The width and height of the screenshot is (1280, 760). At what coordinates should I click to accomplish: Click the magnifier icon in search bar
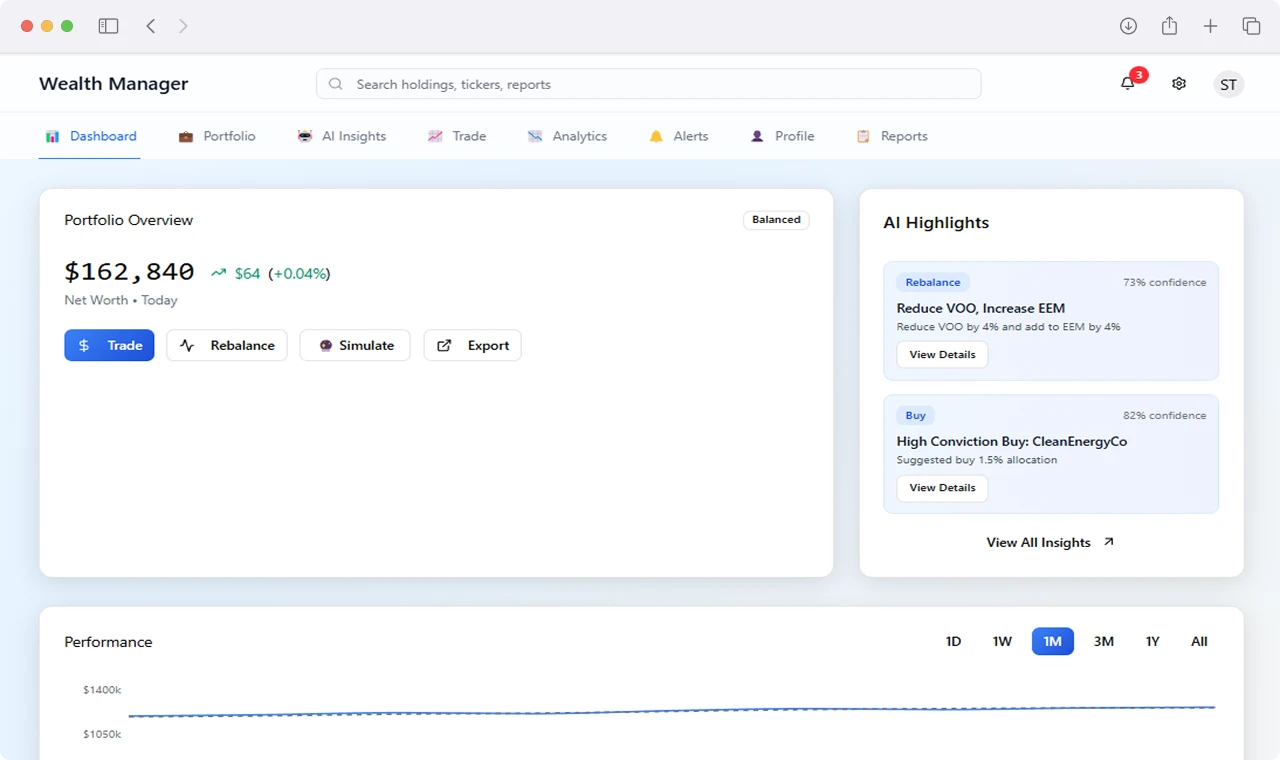[336, 84]
